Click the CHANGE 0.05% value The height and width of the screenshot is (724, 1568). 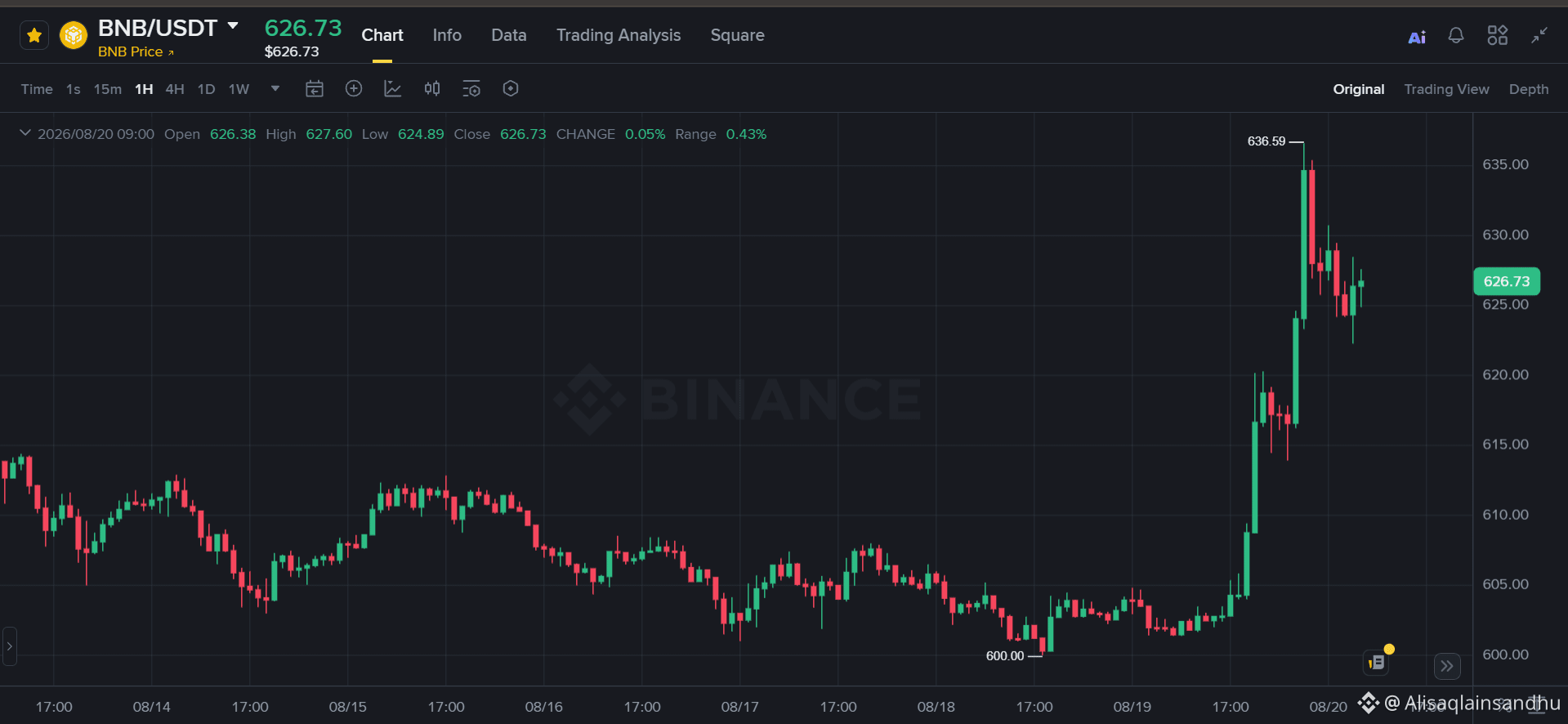pyautogui.click(x=645, y=134)
